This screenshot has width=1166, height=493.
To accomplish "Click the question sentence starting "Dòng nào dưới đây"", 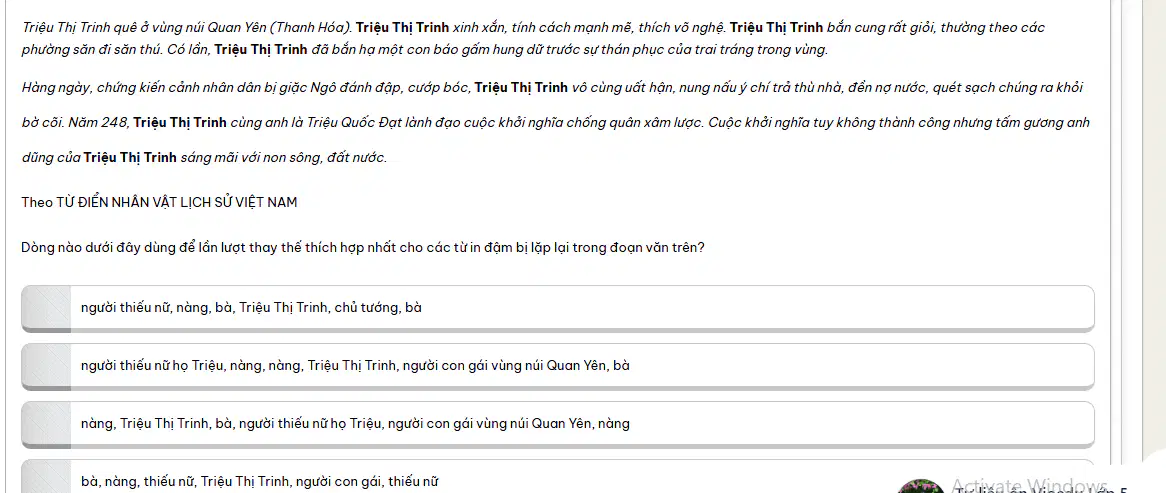I will (x=363, y=248).
